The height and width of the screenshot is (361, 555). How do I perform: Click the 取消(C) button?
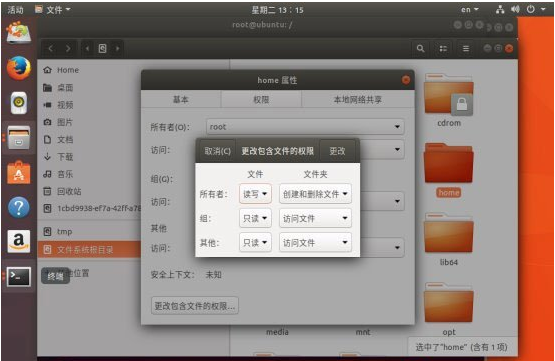217,151
